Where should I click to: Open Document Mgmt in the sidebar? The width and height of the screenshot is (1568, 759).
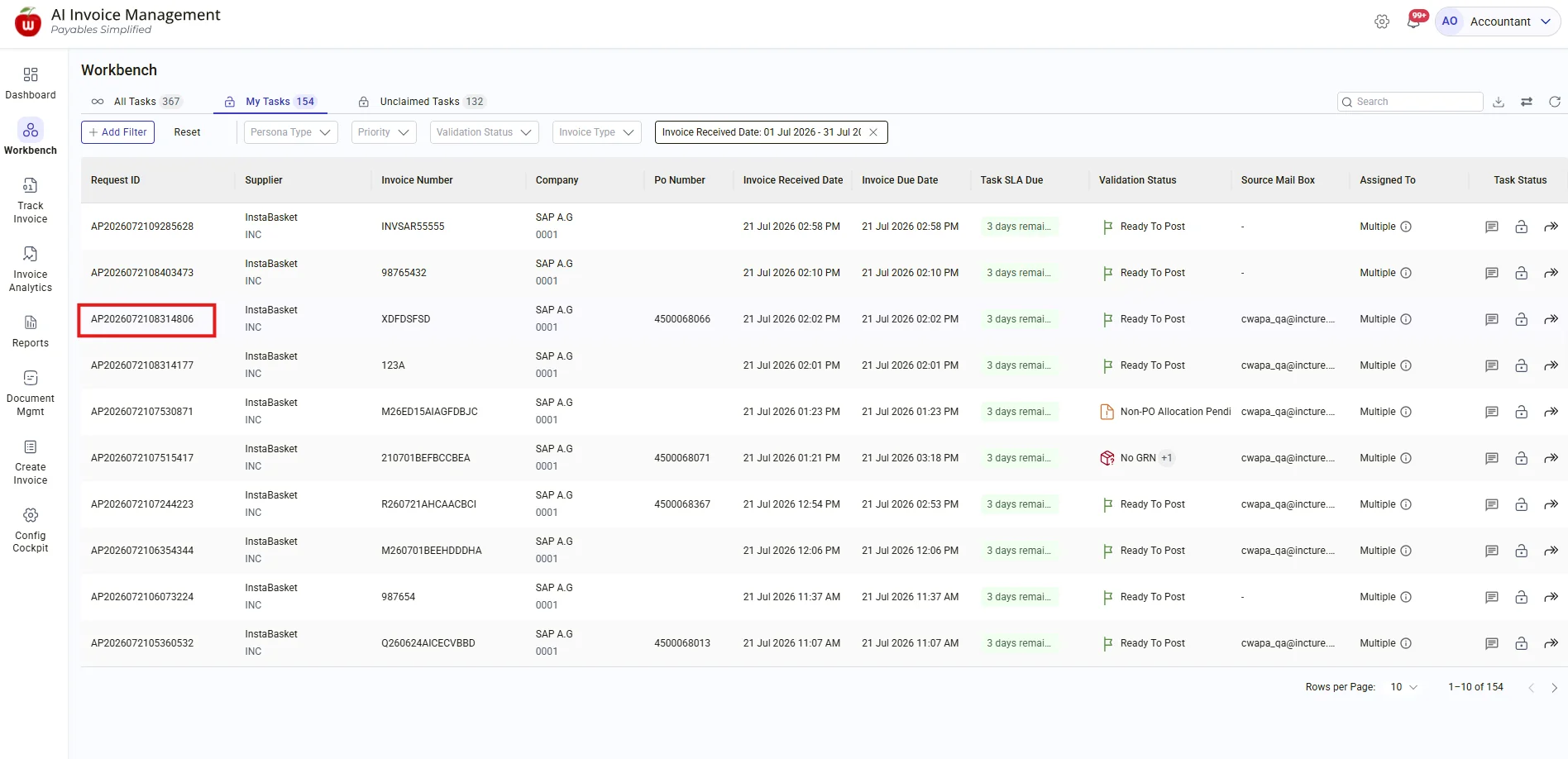coord(31,378)
